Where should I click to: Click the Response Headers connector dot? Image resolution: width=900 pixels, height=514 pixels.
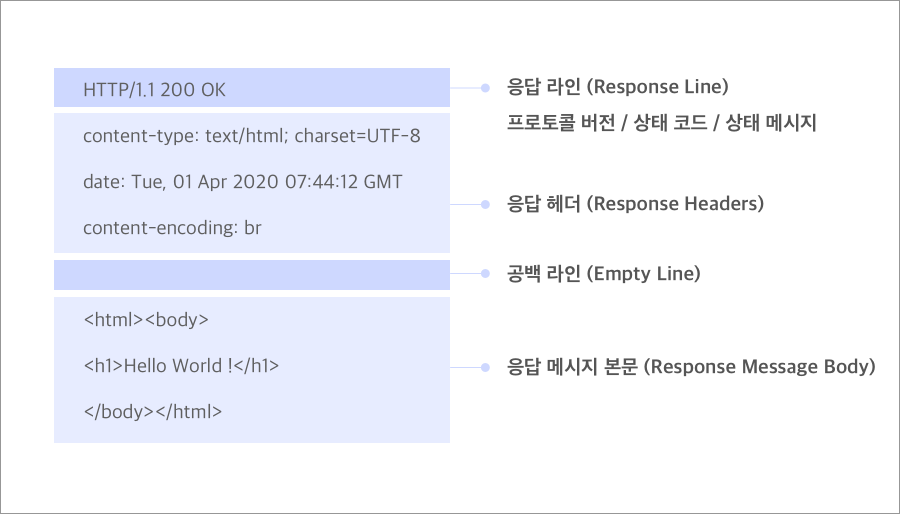click(x=486, y=204)
